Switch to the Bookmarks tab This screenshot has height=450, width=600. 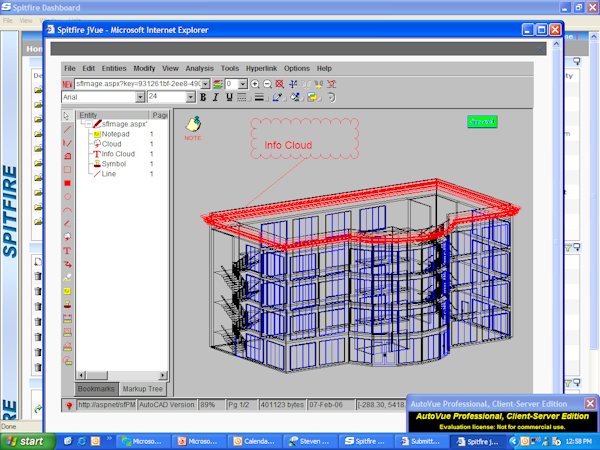[96, 389]
